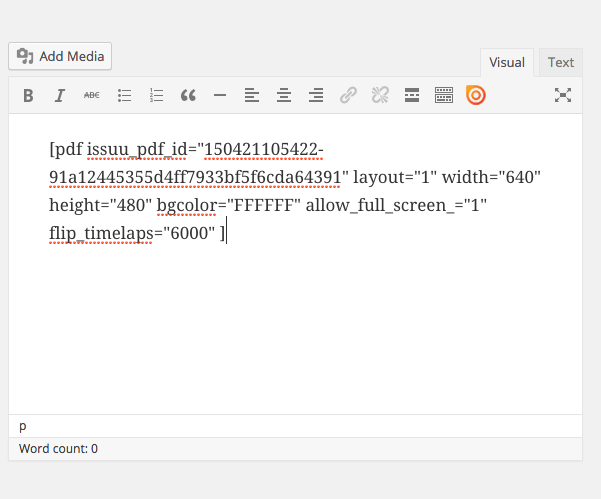
Task: Place the cursor in the editor's empty area
Action: (x=295, y=330)
